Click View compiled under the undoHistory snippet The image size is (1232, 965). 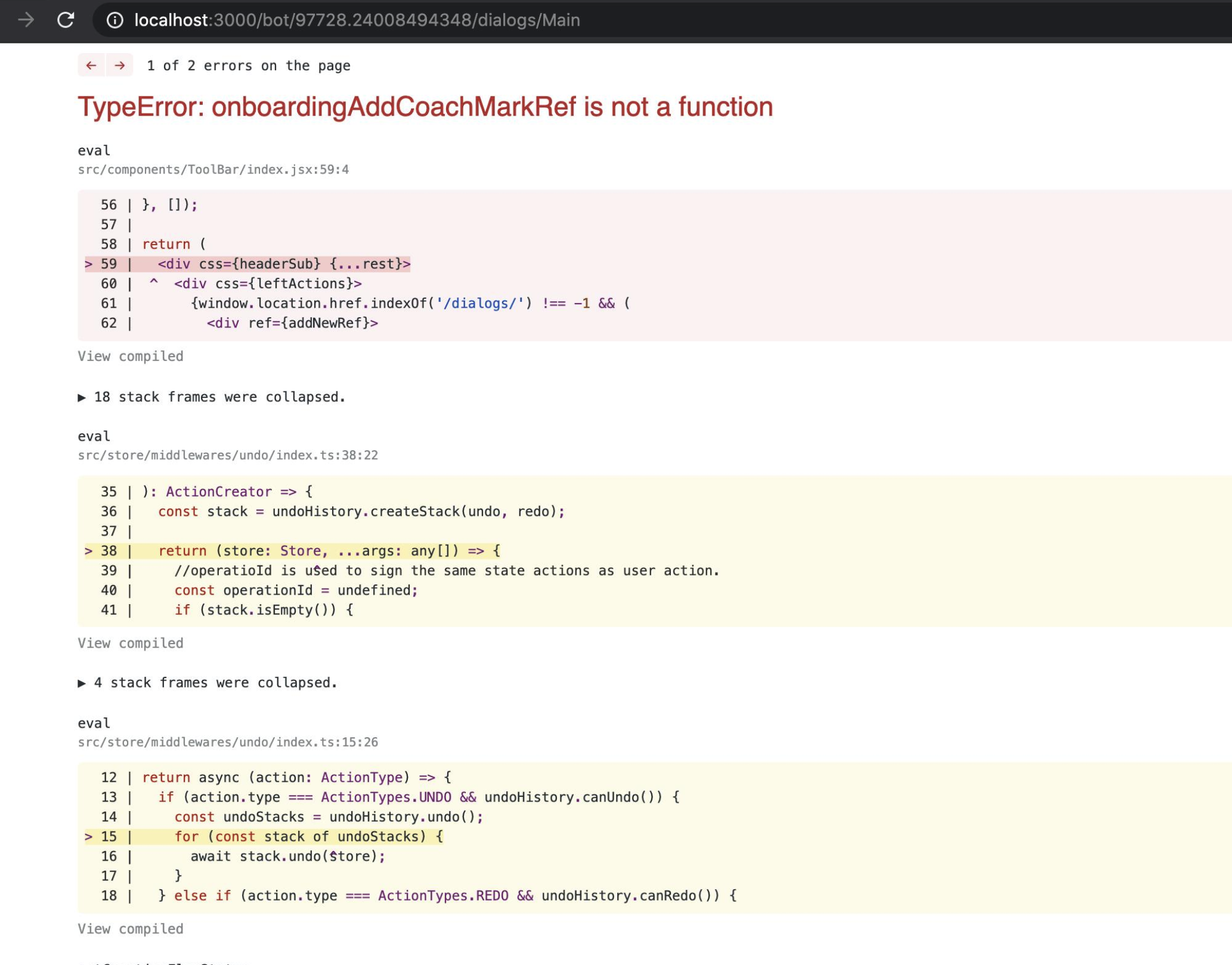(x=130, y=643)
